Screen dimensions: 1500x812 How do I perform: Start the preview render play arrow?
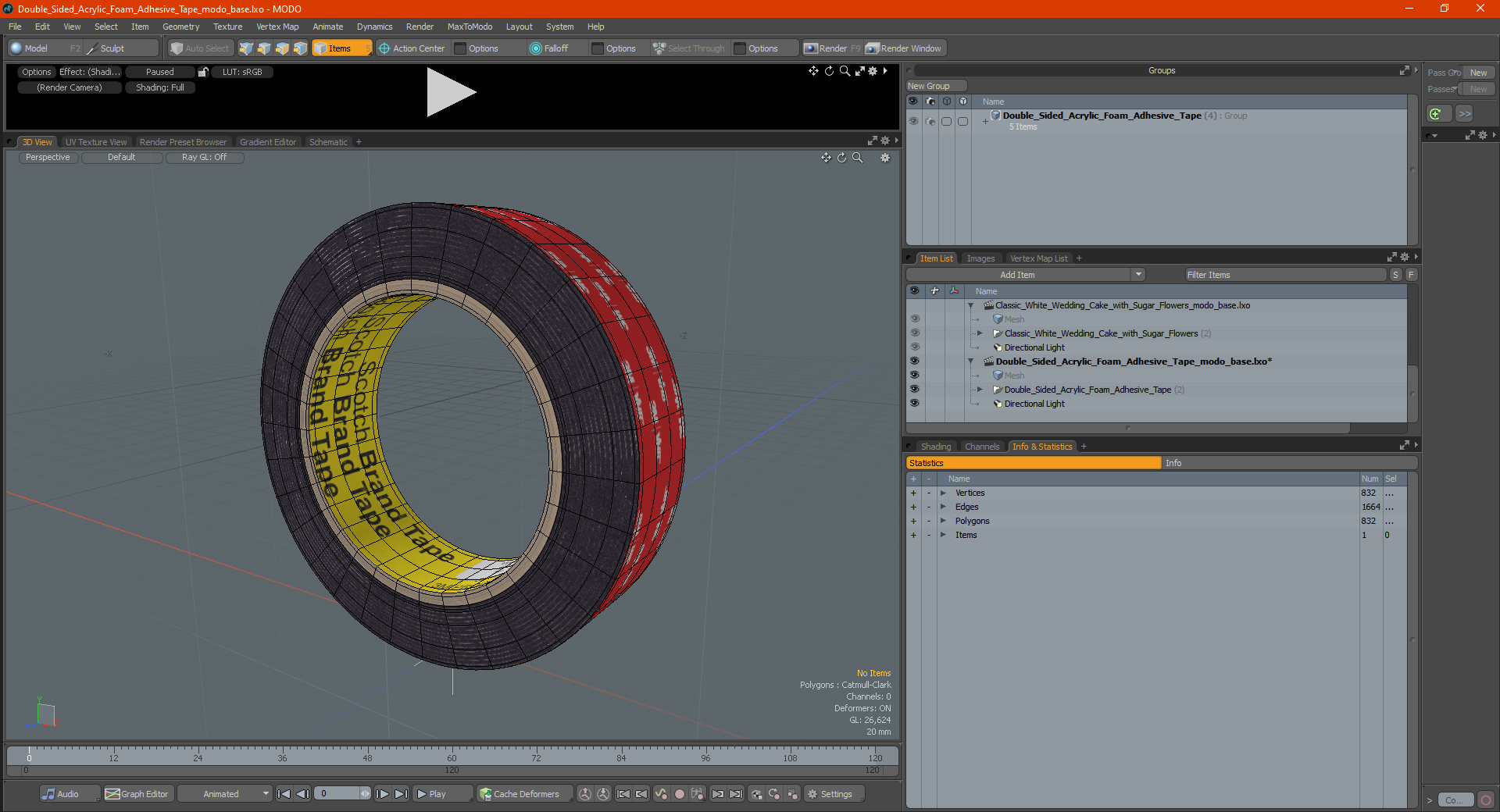[450, 92]
